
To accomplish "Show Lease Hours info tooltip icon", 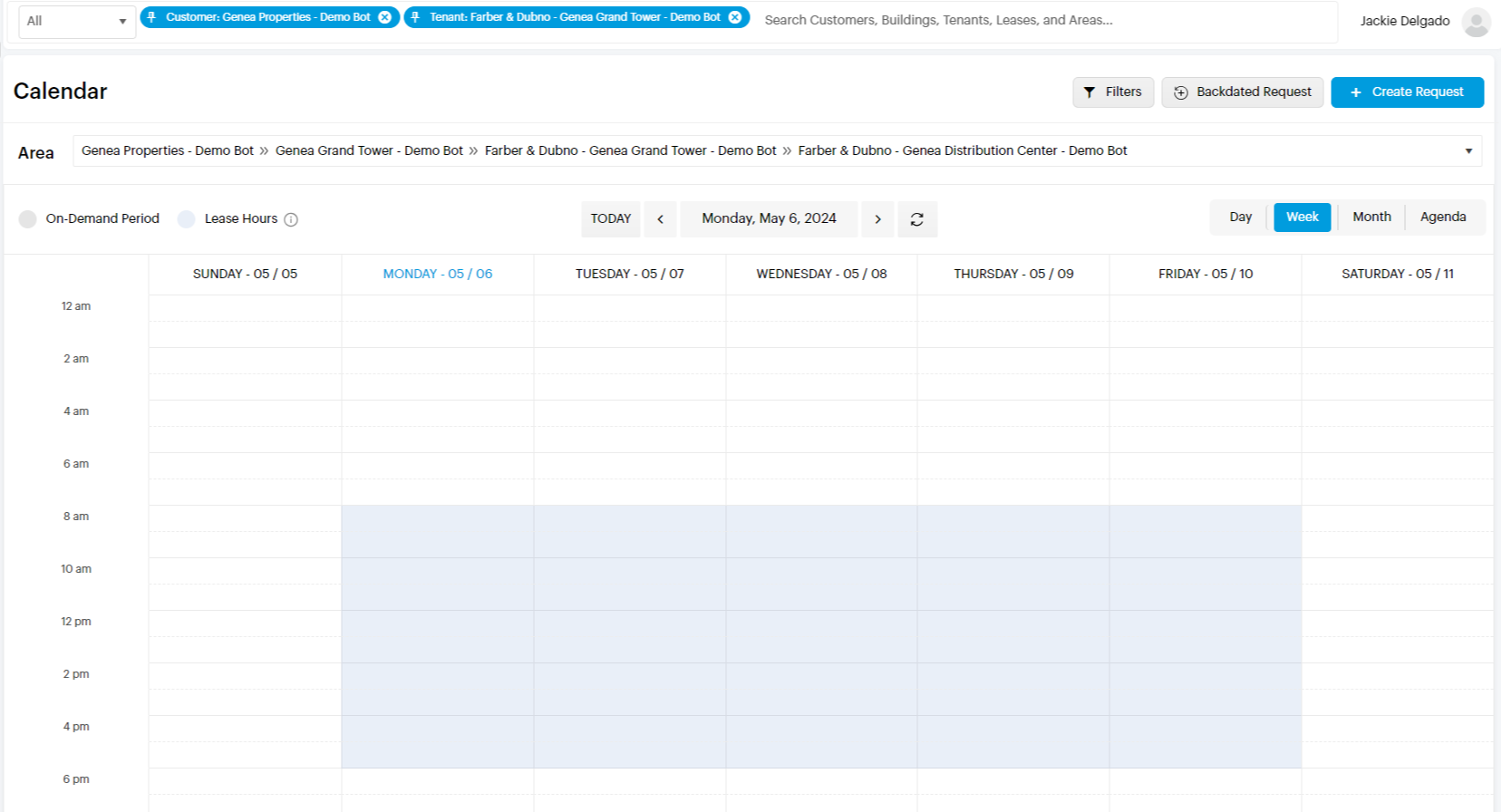I will [291, 219].
